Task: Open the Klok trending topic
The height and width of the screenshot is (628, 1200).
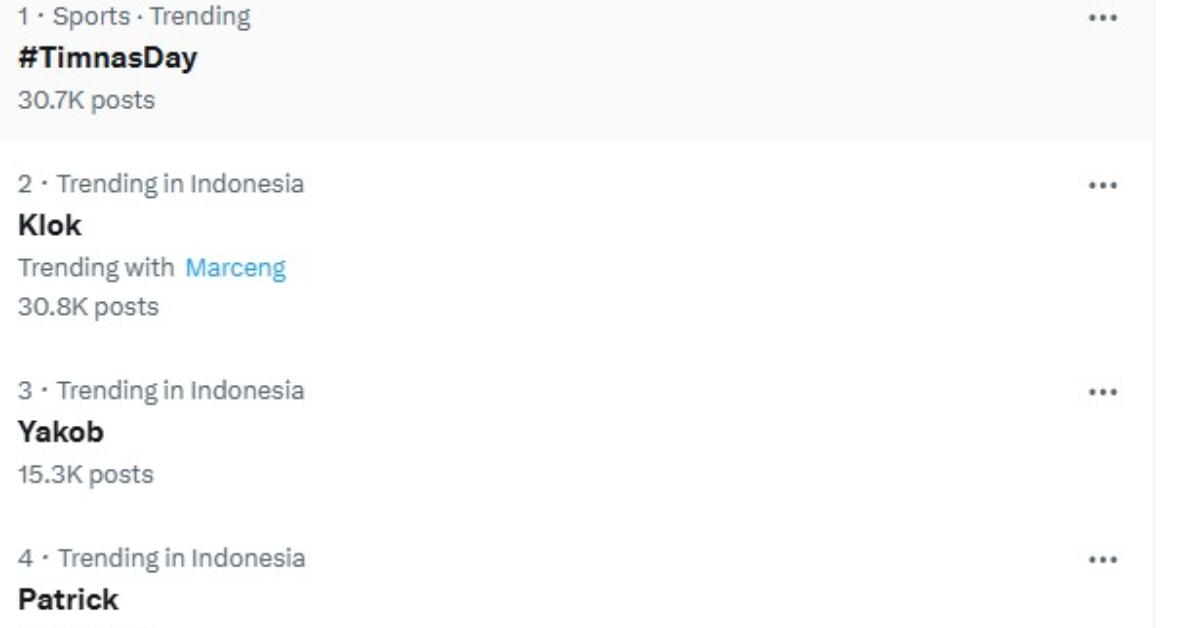Action: [x=50, y=226]
